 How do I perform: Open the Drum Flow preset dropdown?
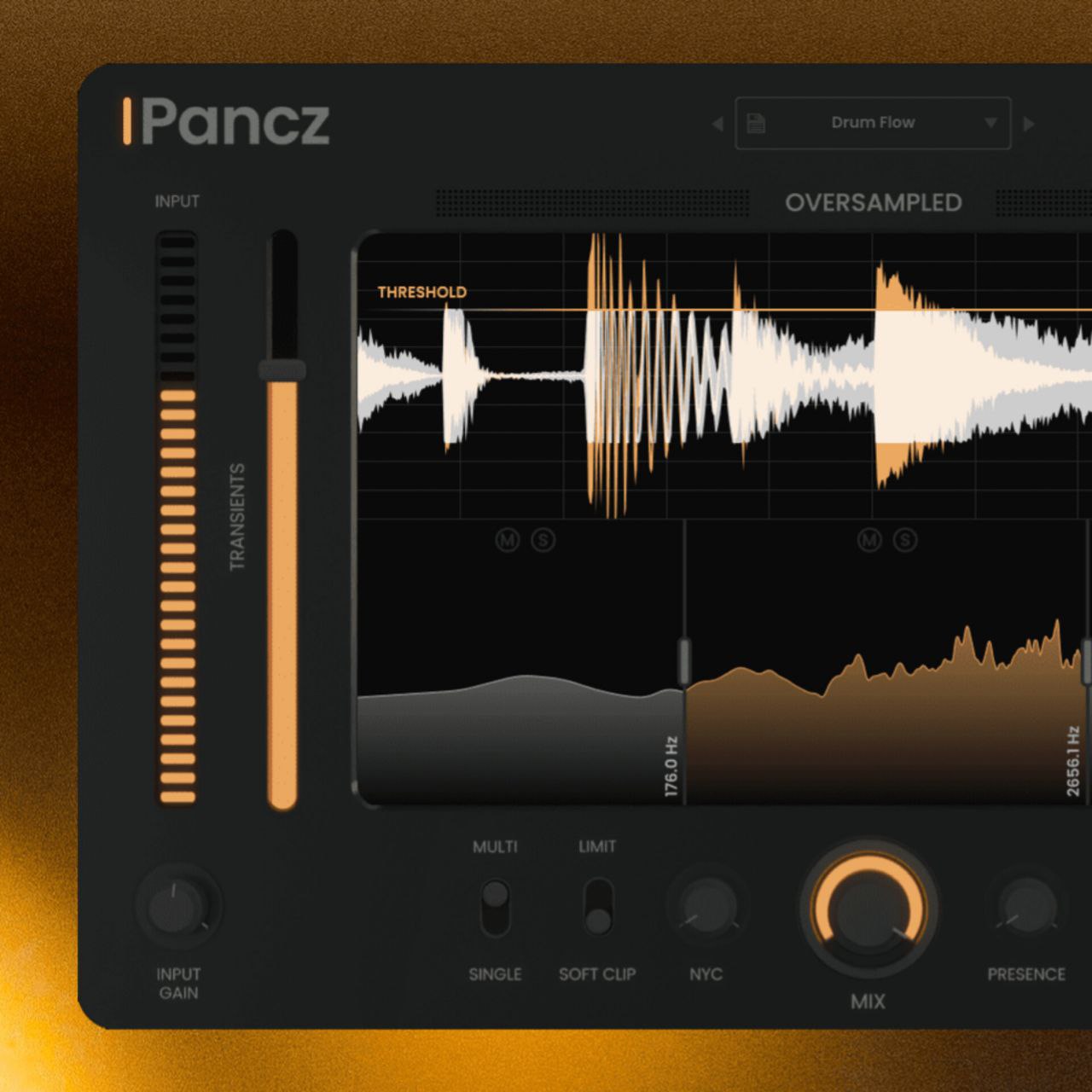coord(990,123)
